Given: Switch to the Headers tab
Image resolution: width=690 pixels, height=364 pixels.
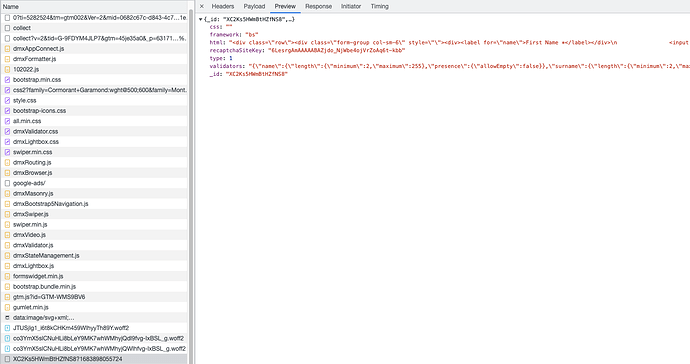Looking at the screenshot, I should [223, 6].
